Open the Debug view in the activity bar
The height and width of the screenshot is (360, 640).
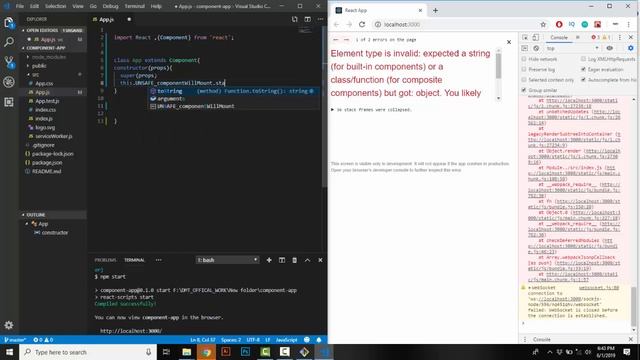[9, 82]
